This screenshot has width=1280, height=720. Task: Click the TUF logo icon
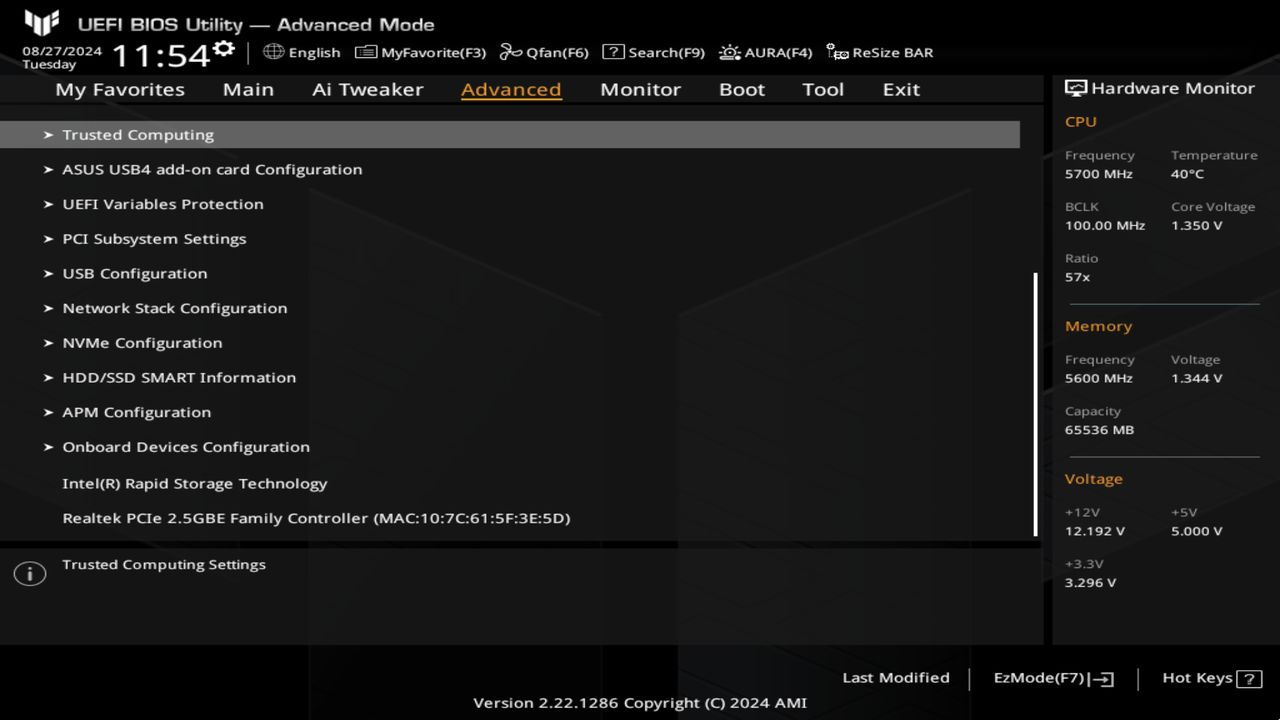42,23
